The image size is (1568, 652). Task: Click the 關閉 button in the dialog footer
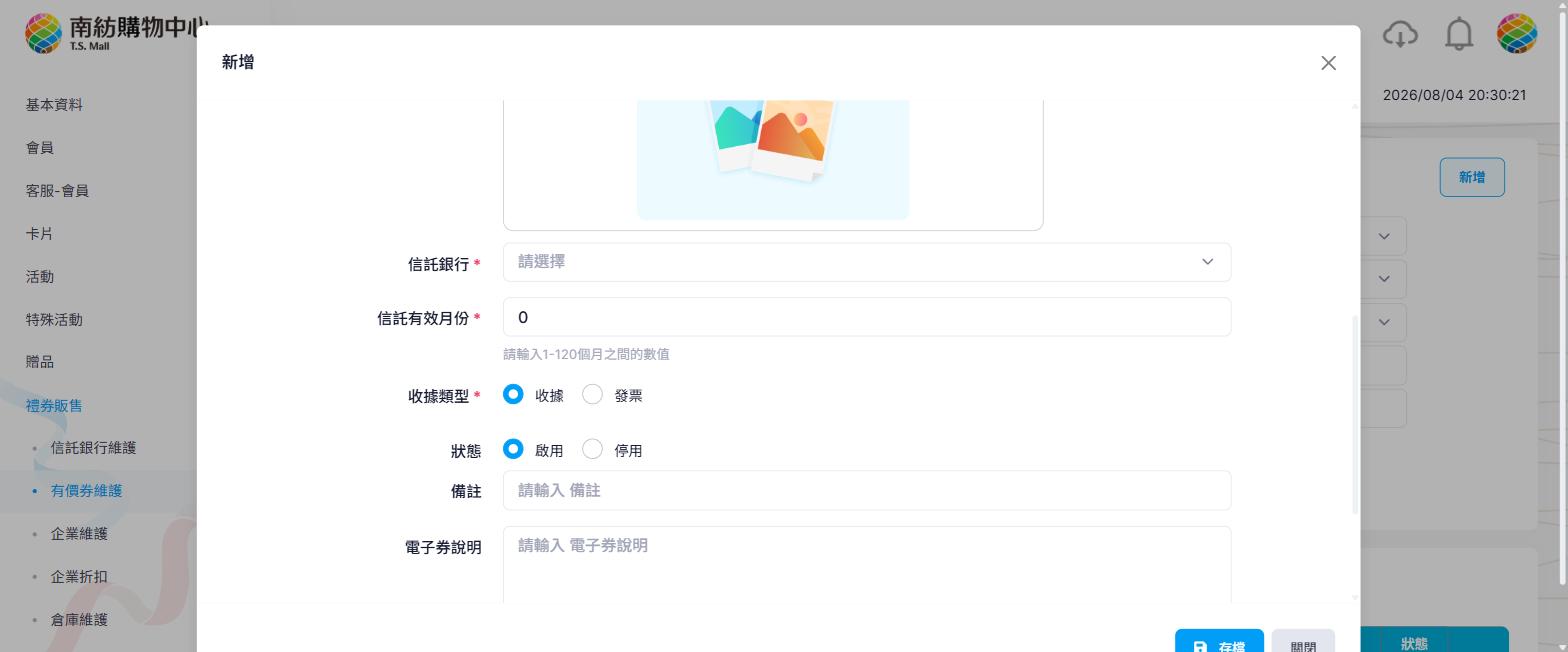1303,641
